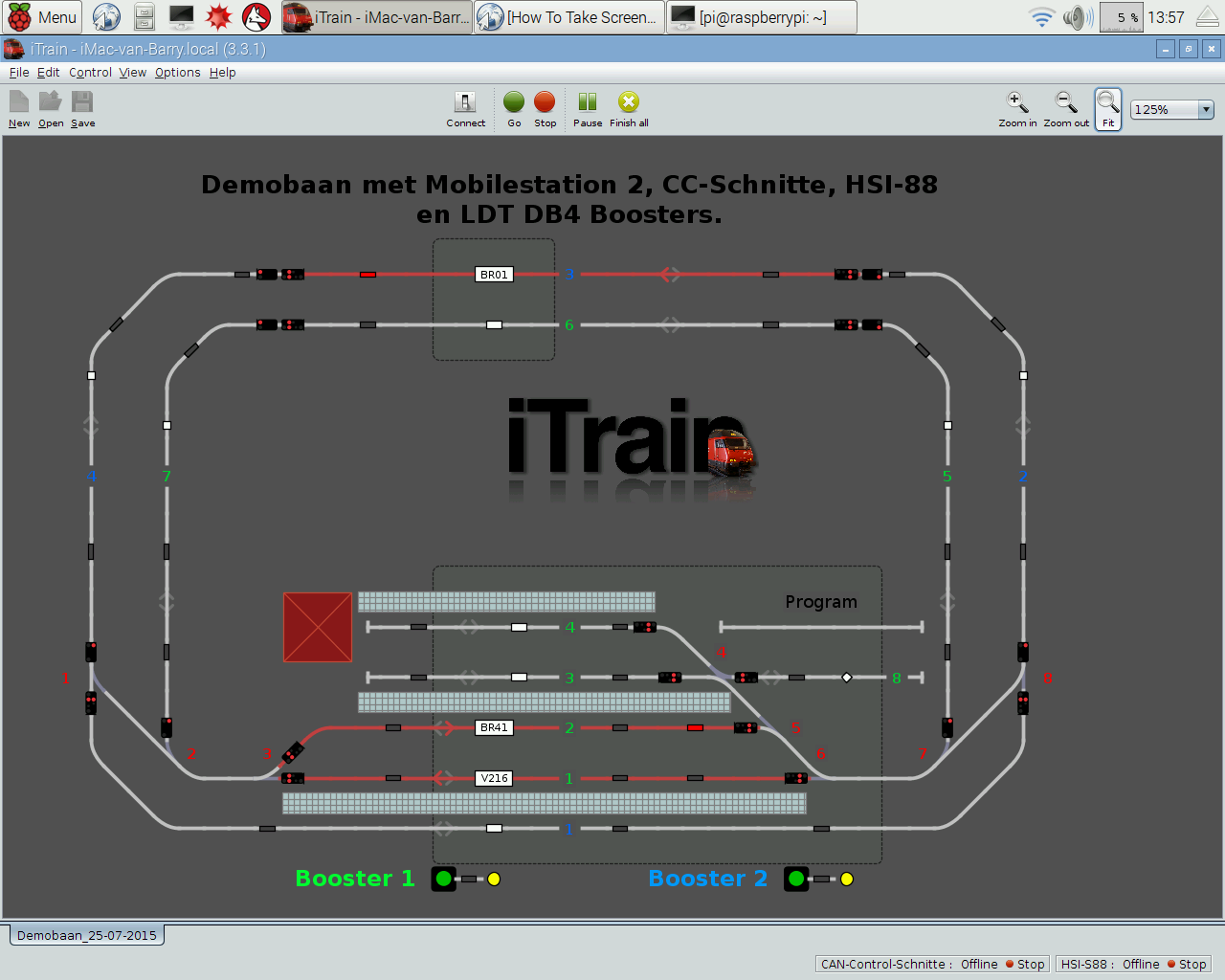Screen dimensions: 1225x980
Task: Open the web browser globe launcher
Action: tap(106, 17)
